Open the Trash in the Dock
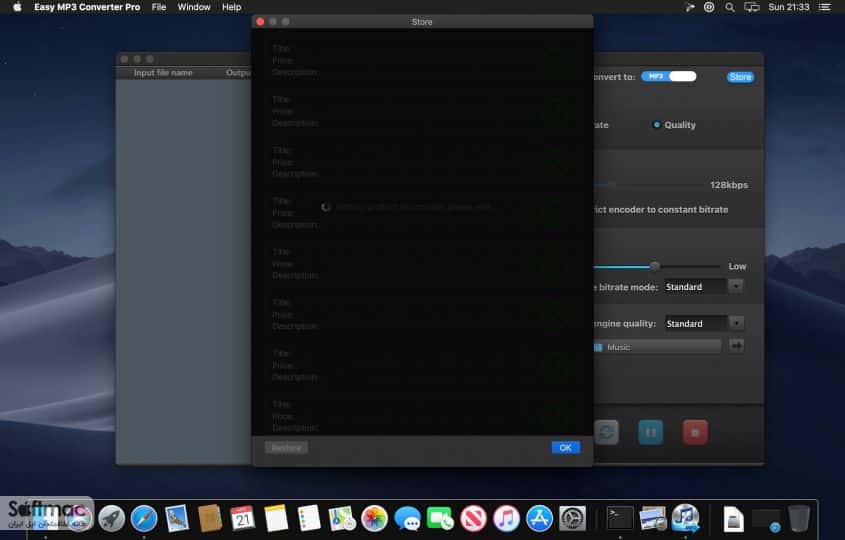 (799, 518)
